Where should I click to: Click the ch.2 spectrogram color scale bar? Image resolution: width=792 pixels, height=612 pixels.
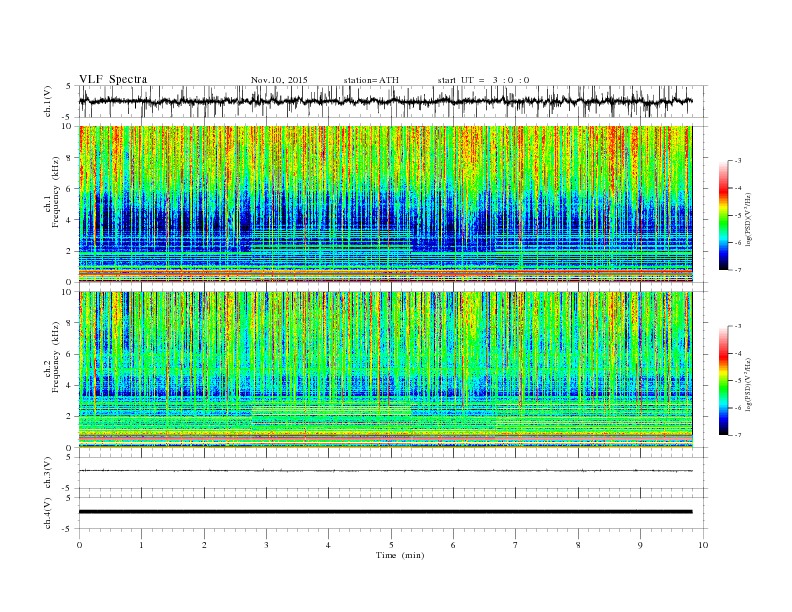[724, 381]
